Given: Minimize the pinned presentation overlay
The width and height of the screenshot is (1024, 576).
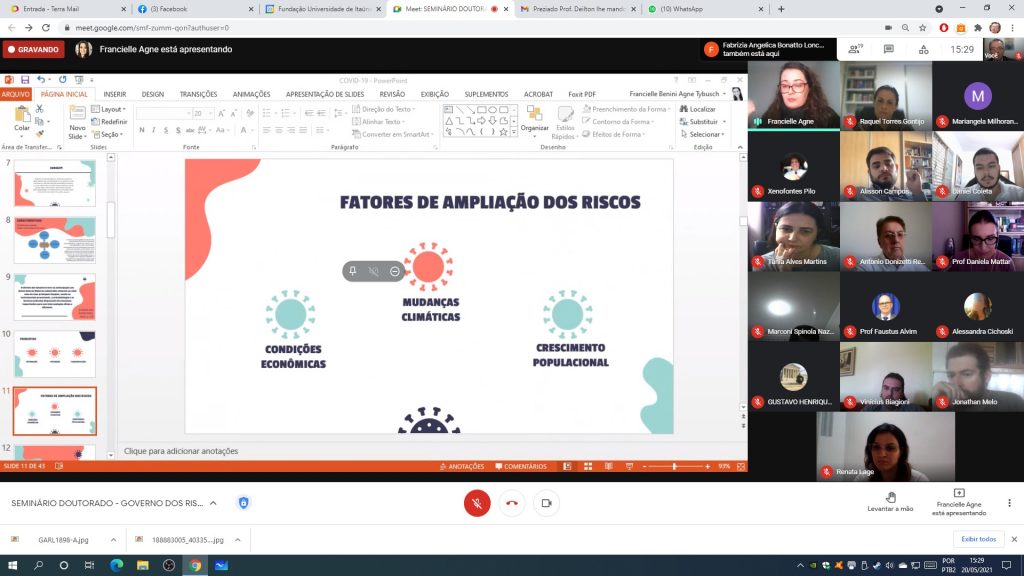Looking at the screenshot, I should point(395,271).
